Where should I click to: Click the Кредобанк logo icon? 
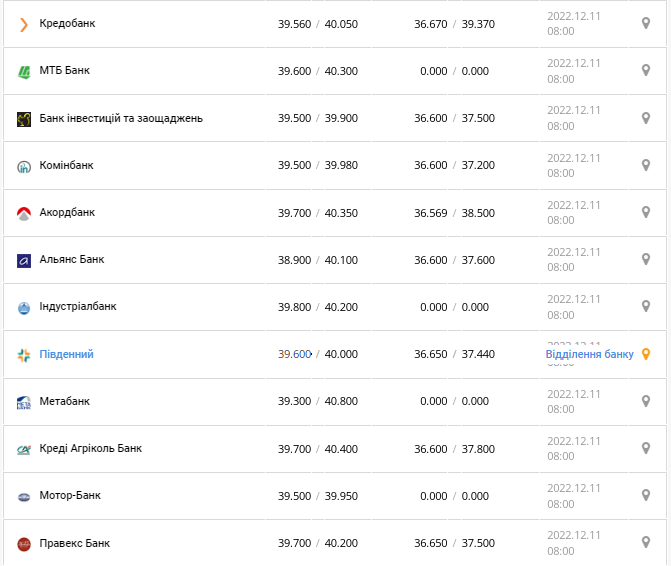[x=24, y=25]
